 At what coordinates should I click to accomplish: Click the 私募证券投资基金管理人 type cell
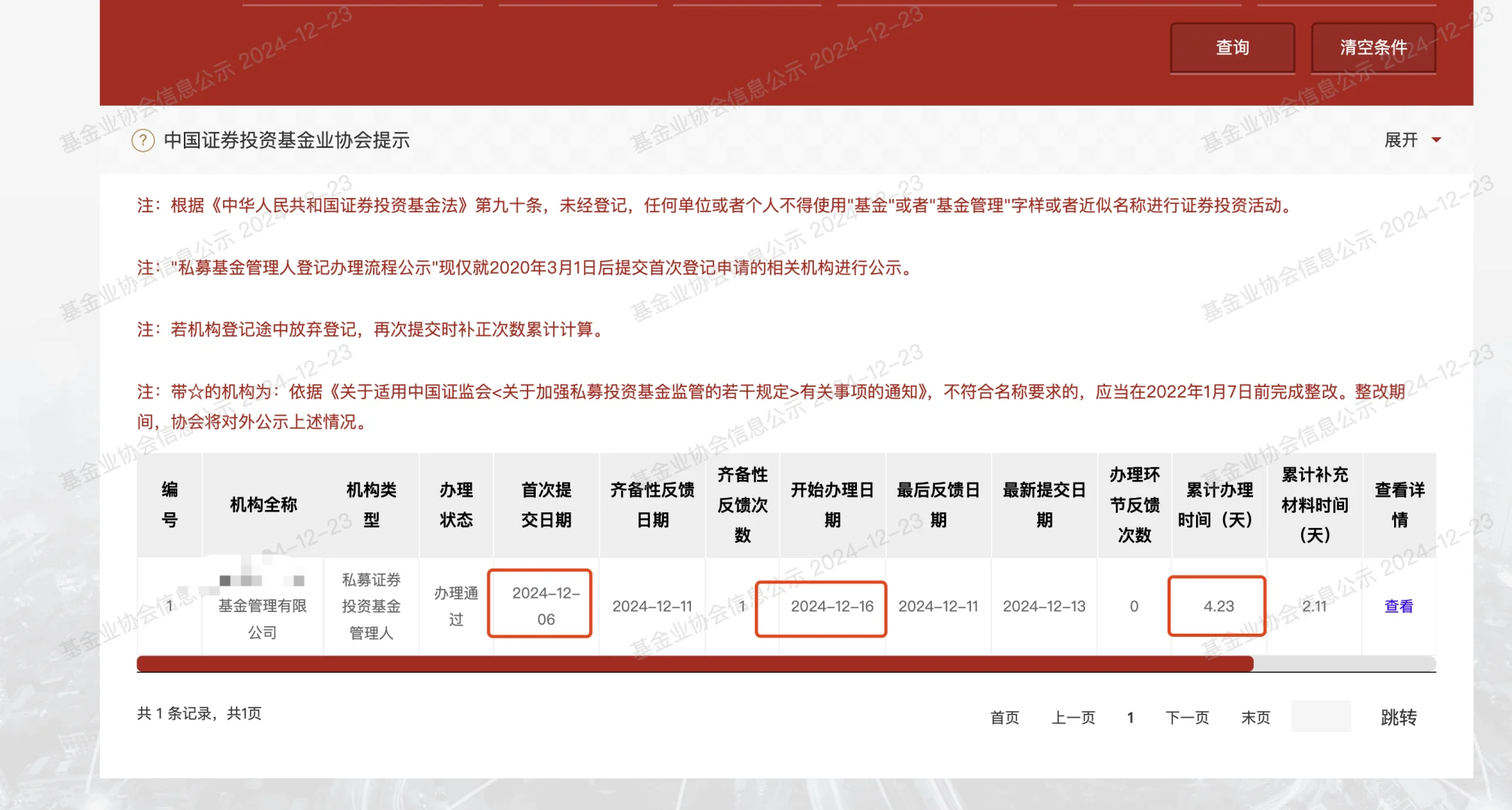point(371,606)
